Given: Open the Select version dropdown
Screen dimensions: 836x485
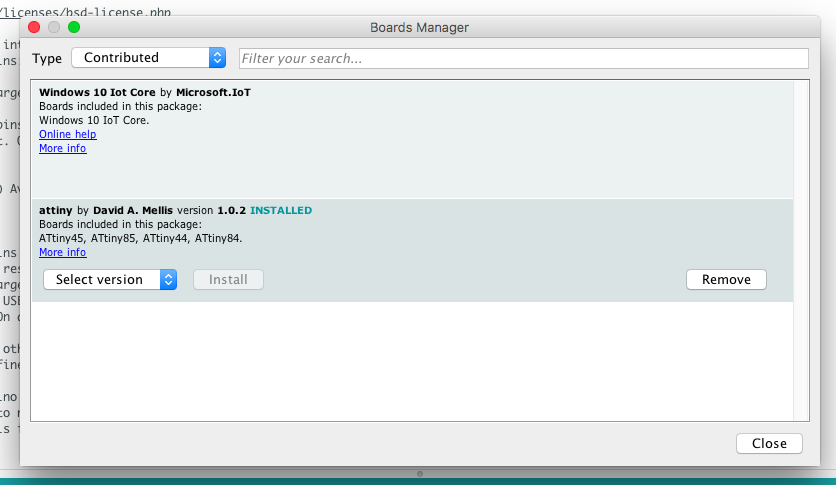Looking at the screenshot, I should [110, 280].
